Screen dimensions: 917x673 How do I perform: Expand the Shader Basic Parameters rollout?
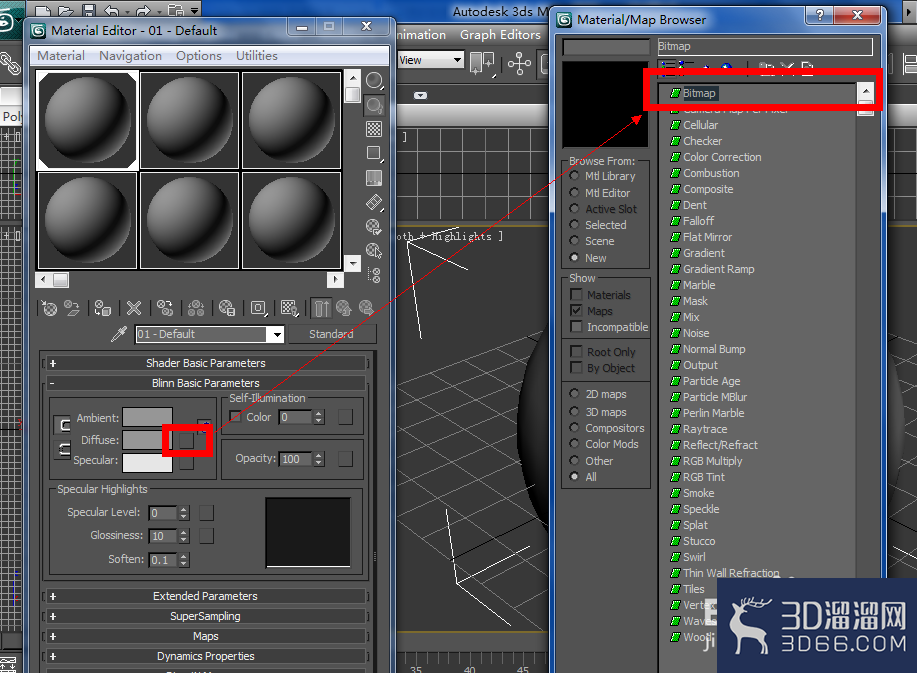[205, 363]
